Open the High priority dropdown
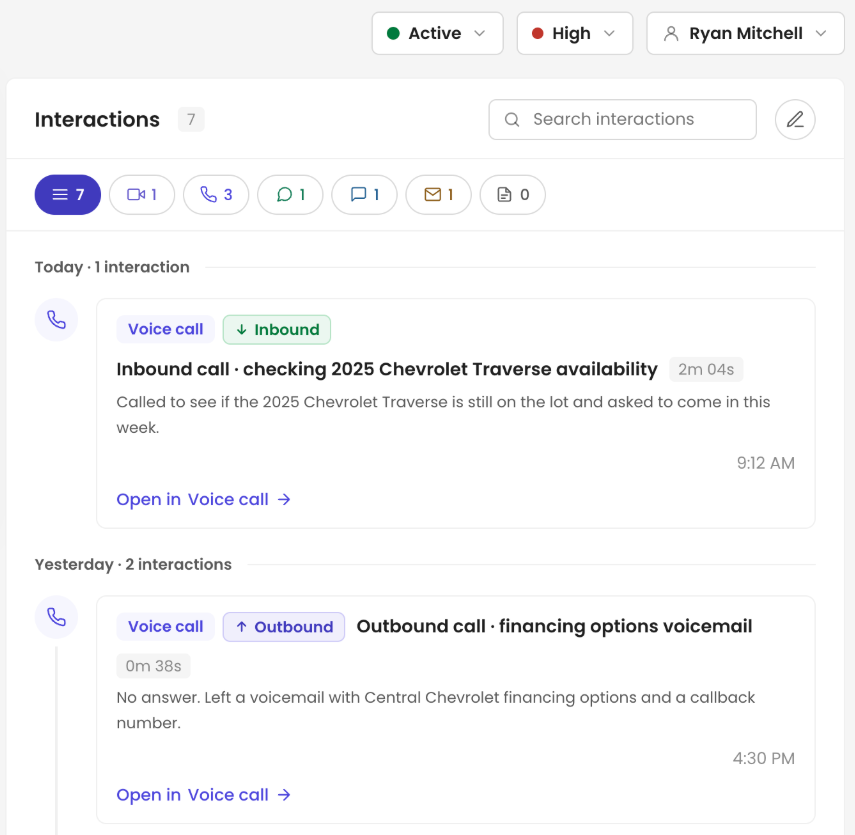This screenshot has height=835, width=855. coord(575,33)
